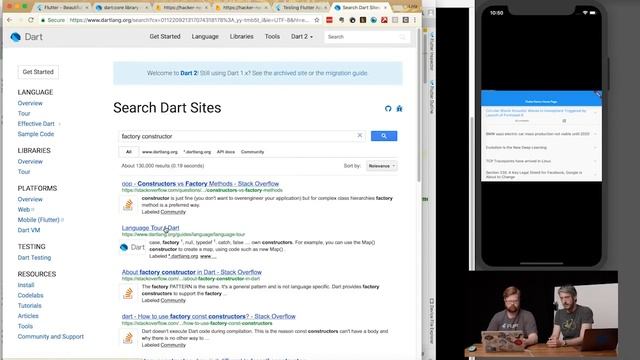Switch to the dart:core library browser tab

click(122, 8)
